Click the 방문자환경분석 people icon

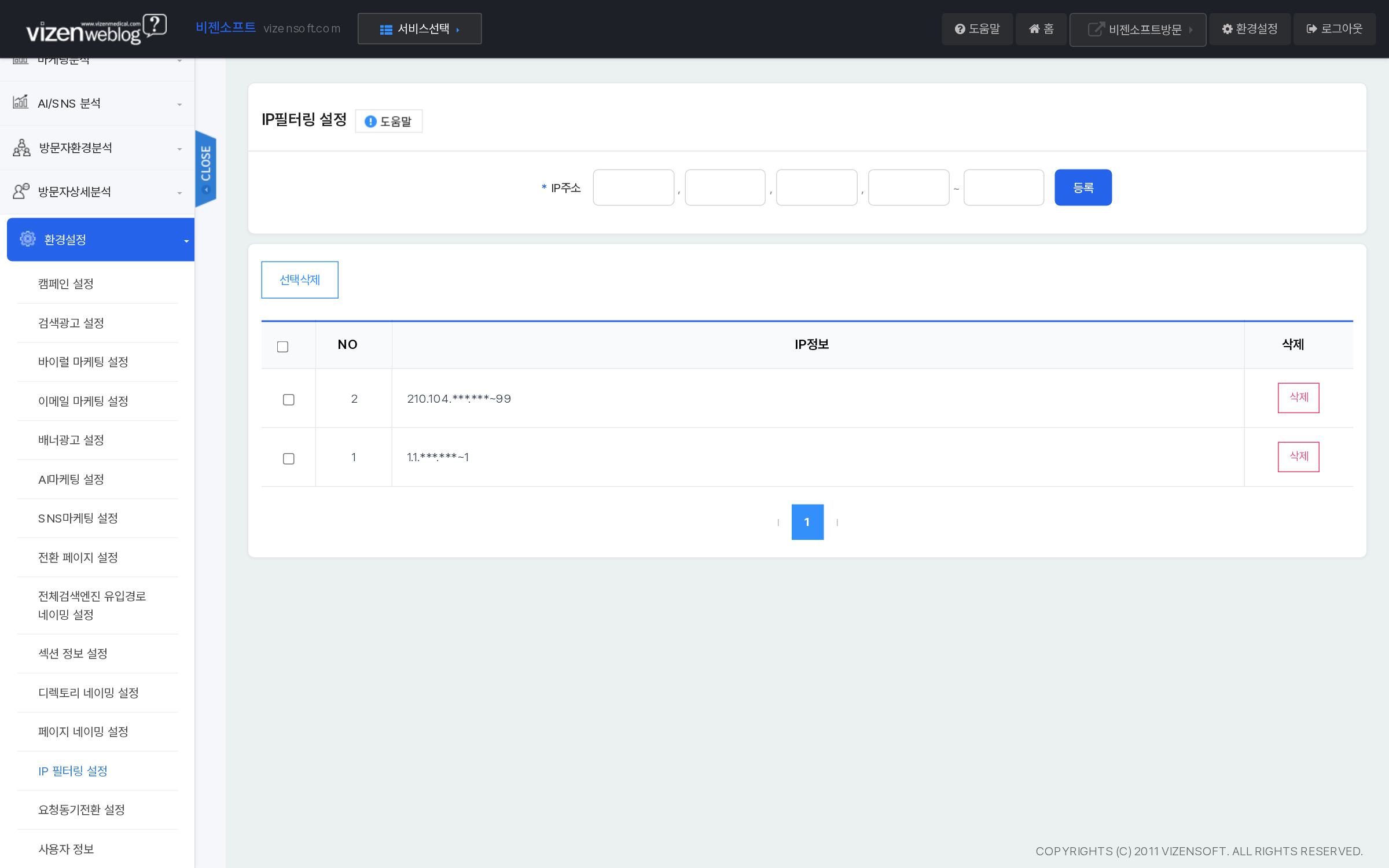point(21,148)
